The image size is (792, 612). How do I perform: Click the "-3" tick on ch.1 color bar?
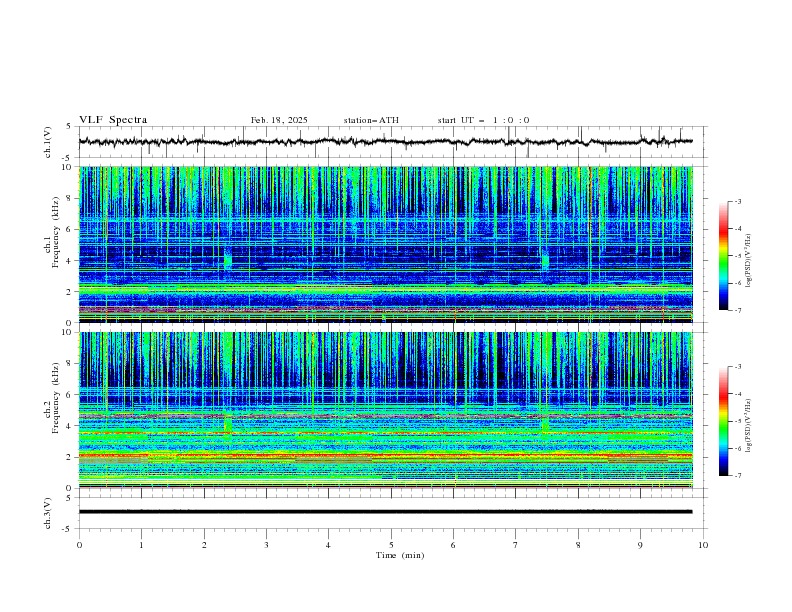pyautogui.click(x=738, y=201)
